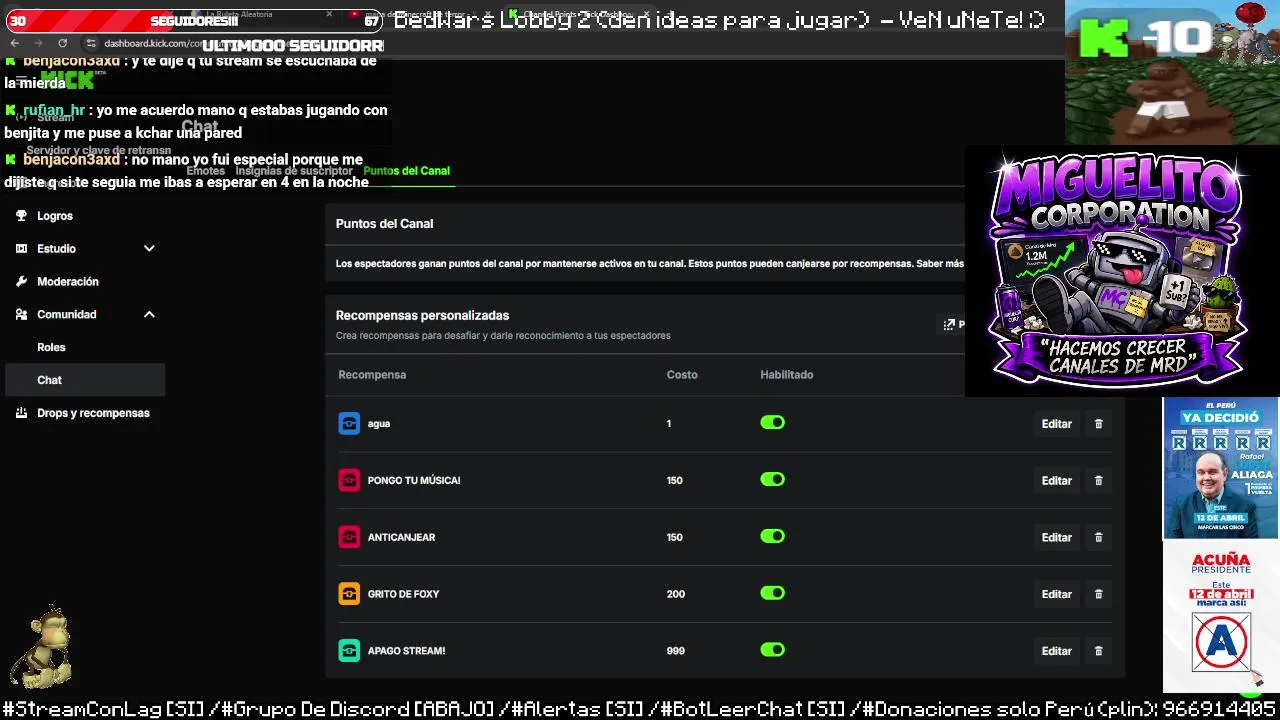Screen dimensions: 1280x720
Task: Go back with the browser back arrow
Action: (x=14, y=43)
